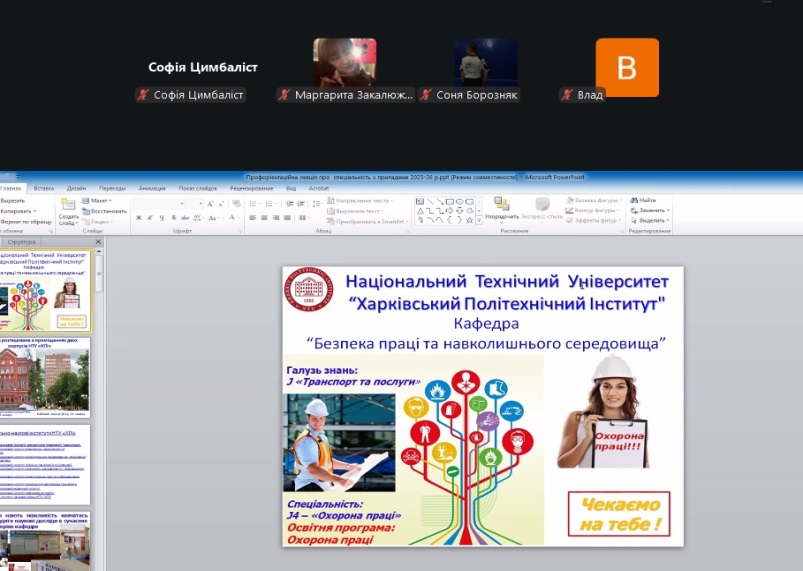Image resolution: width=803 pixels, height=571 pixels.
Task: Toggle the numbered list icon
Action: (x=270, y=204)
